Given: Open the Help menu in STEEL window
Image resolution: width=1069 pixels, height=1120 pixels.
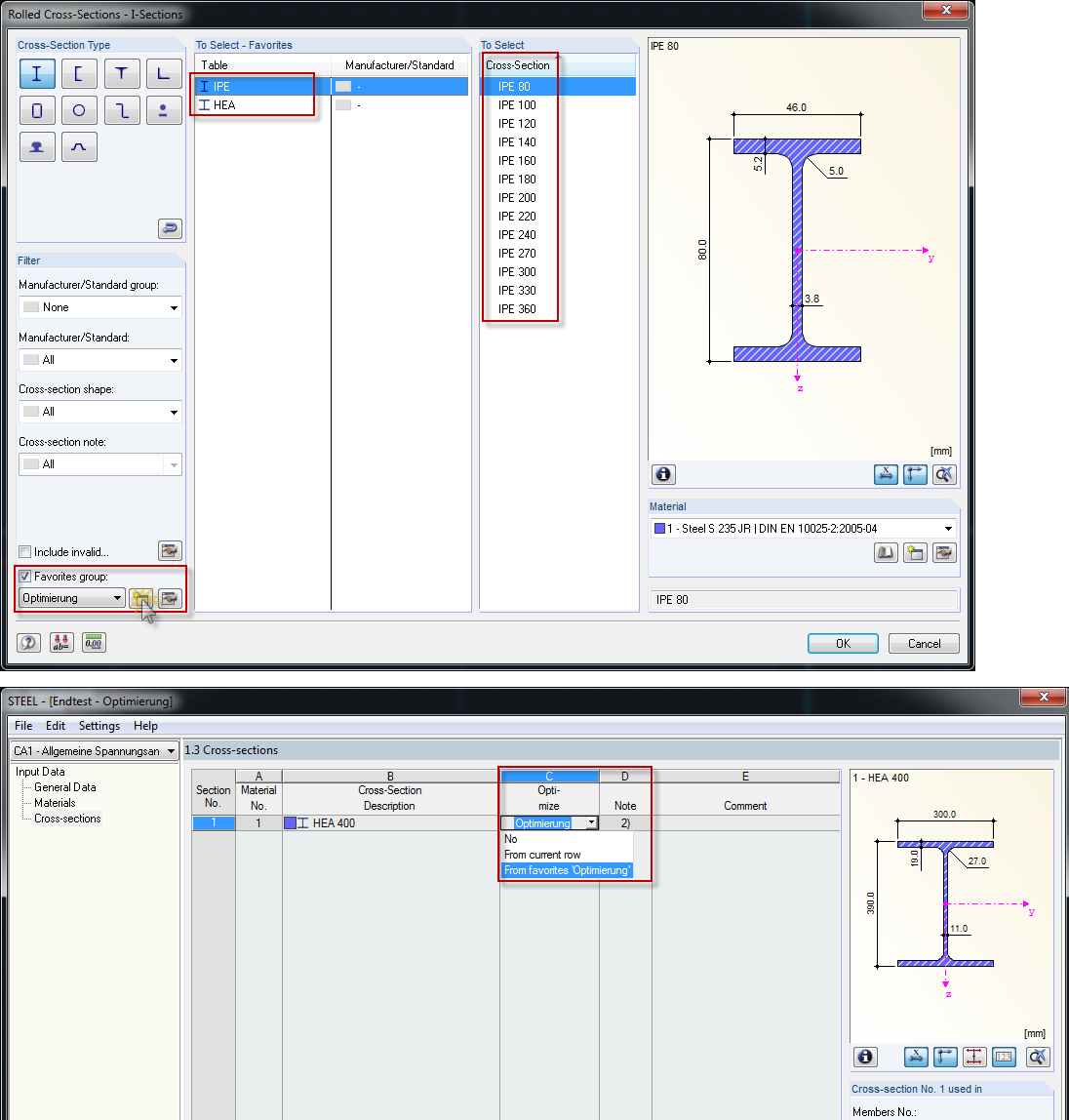Looking at the screenshot, I should pyautogui.click(x=145, y=726).
